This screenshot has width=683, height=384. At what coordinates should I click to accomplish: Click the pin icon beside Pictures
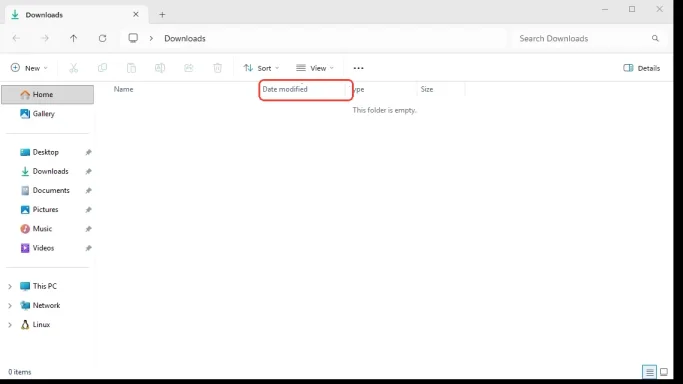[88, 209]
